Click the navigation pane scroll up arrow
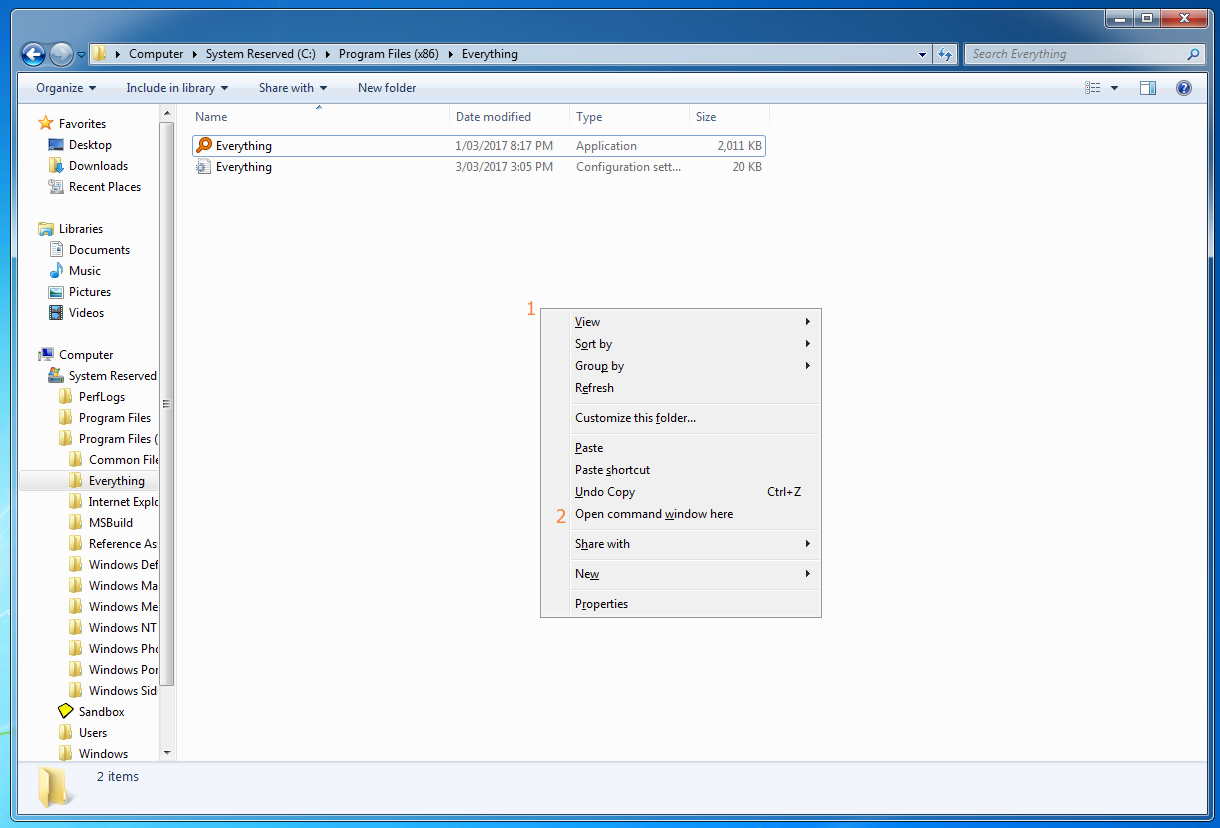Screen dimensions: 1220x828 tap(167, 113)
